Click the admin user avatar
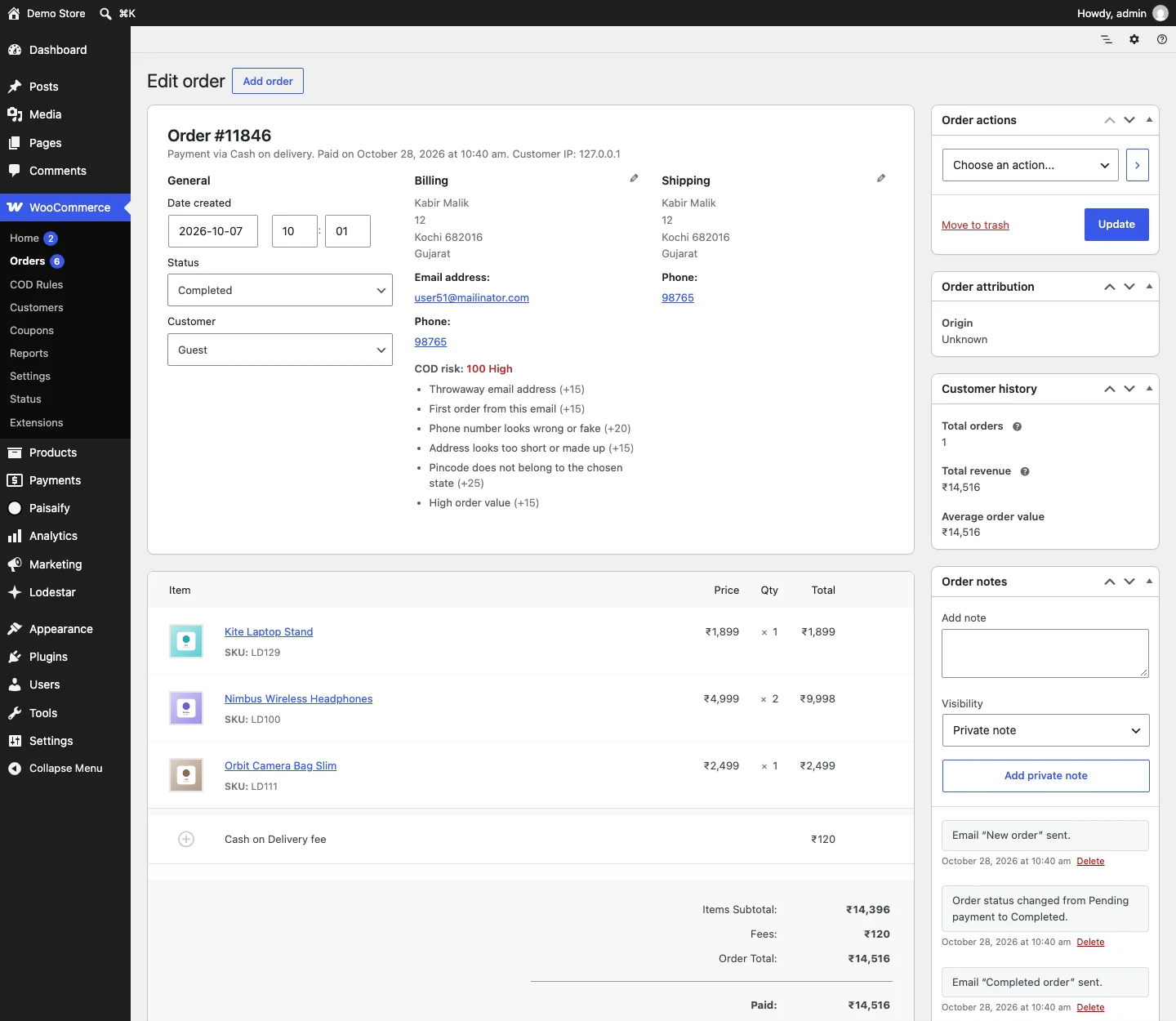This screenshot has width=1176, height=1021. tap(1160, 13)
